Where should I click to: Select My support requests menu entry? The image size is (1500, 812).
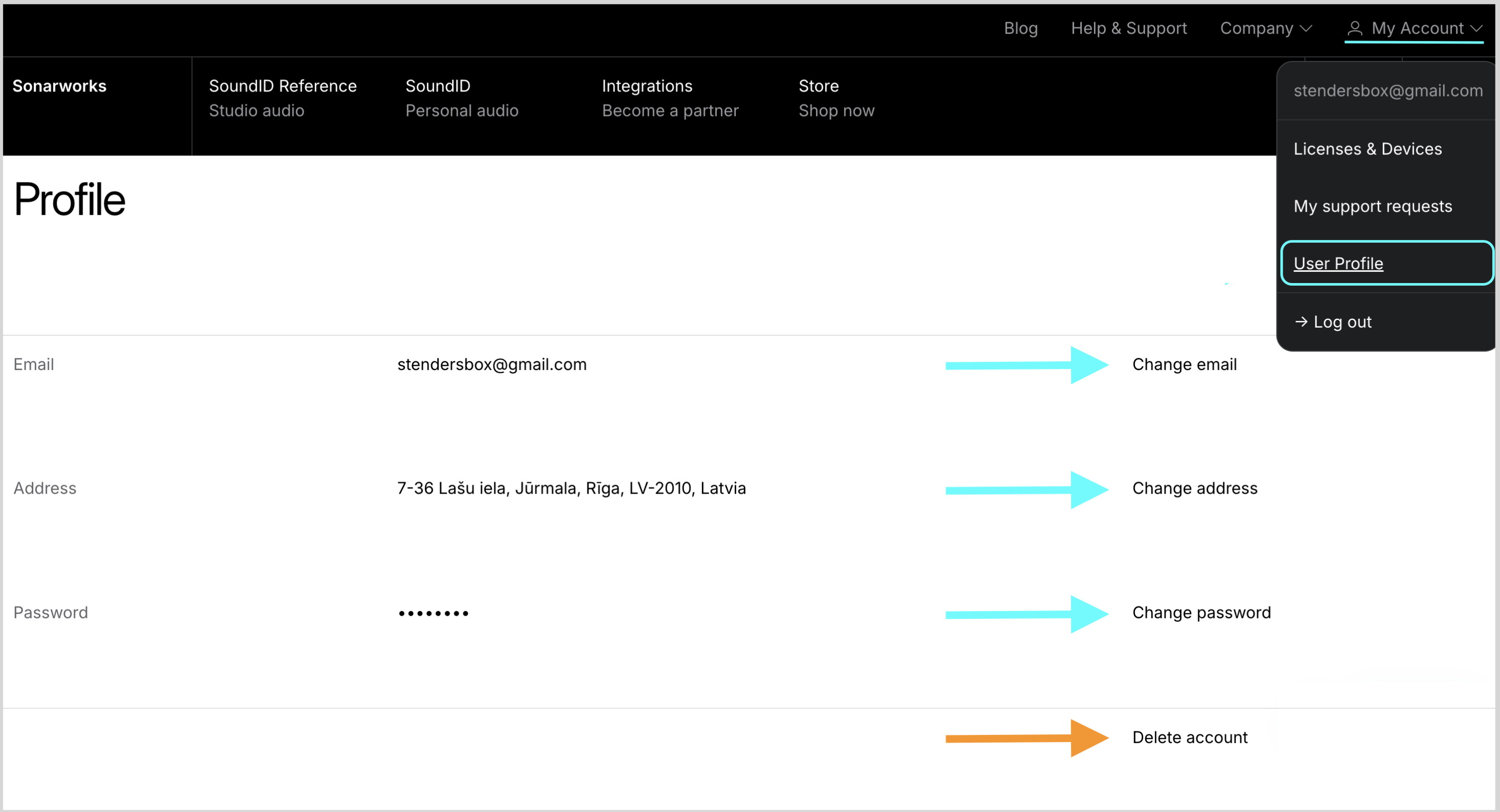[x=1373, y=206]
